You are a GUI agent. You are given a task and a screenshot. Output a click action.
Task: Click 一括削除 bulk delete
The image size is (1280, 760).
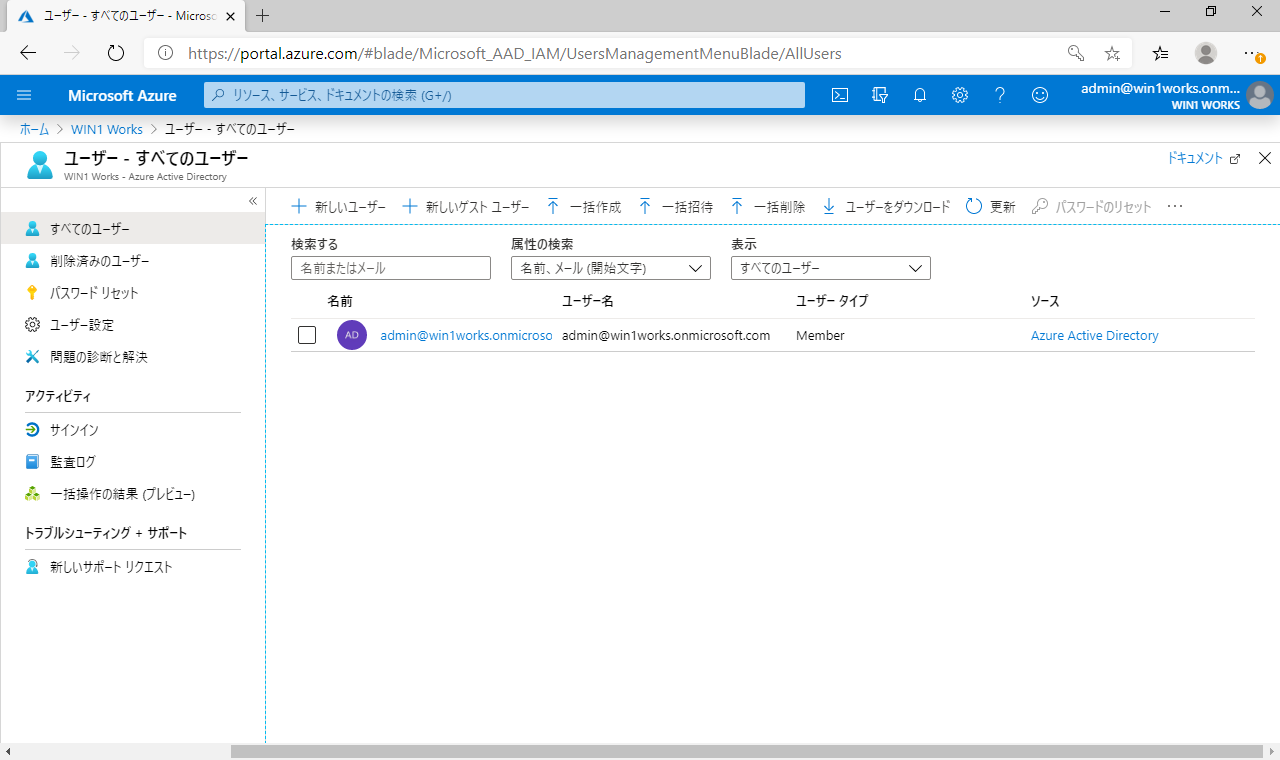768,207
